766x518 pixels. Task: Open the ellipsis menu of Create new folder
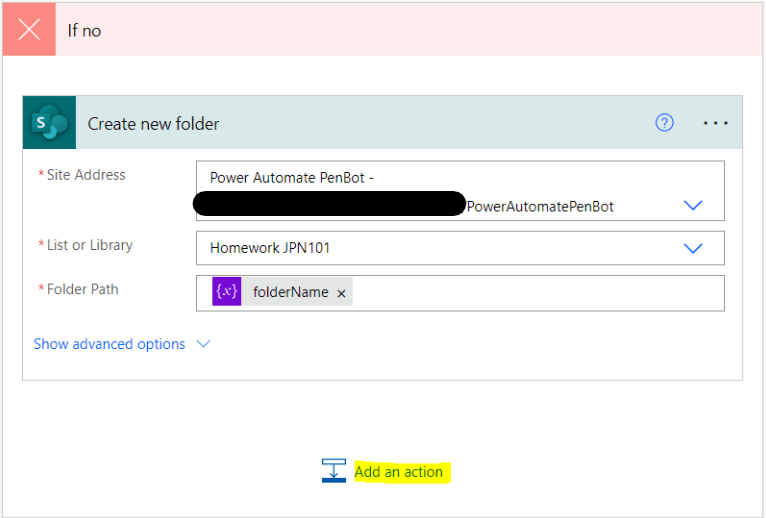pyautogui.click(x=716, y=123)
